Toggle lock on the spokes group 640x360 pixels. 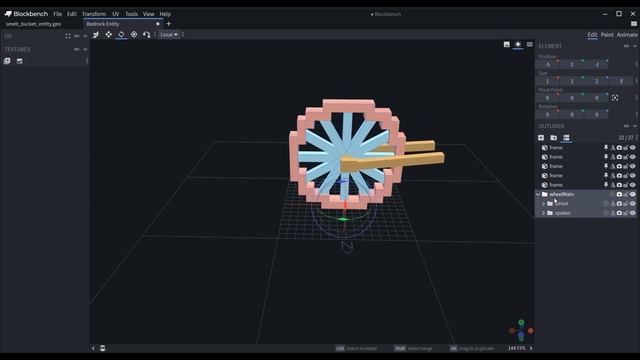pyautogui.click(x=626, y=213)
